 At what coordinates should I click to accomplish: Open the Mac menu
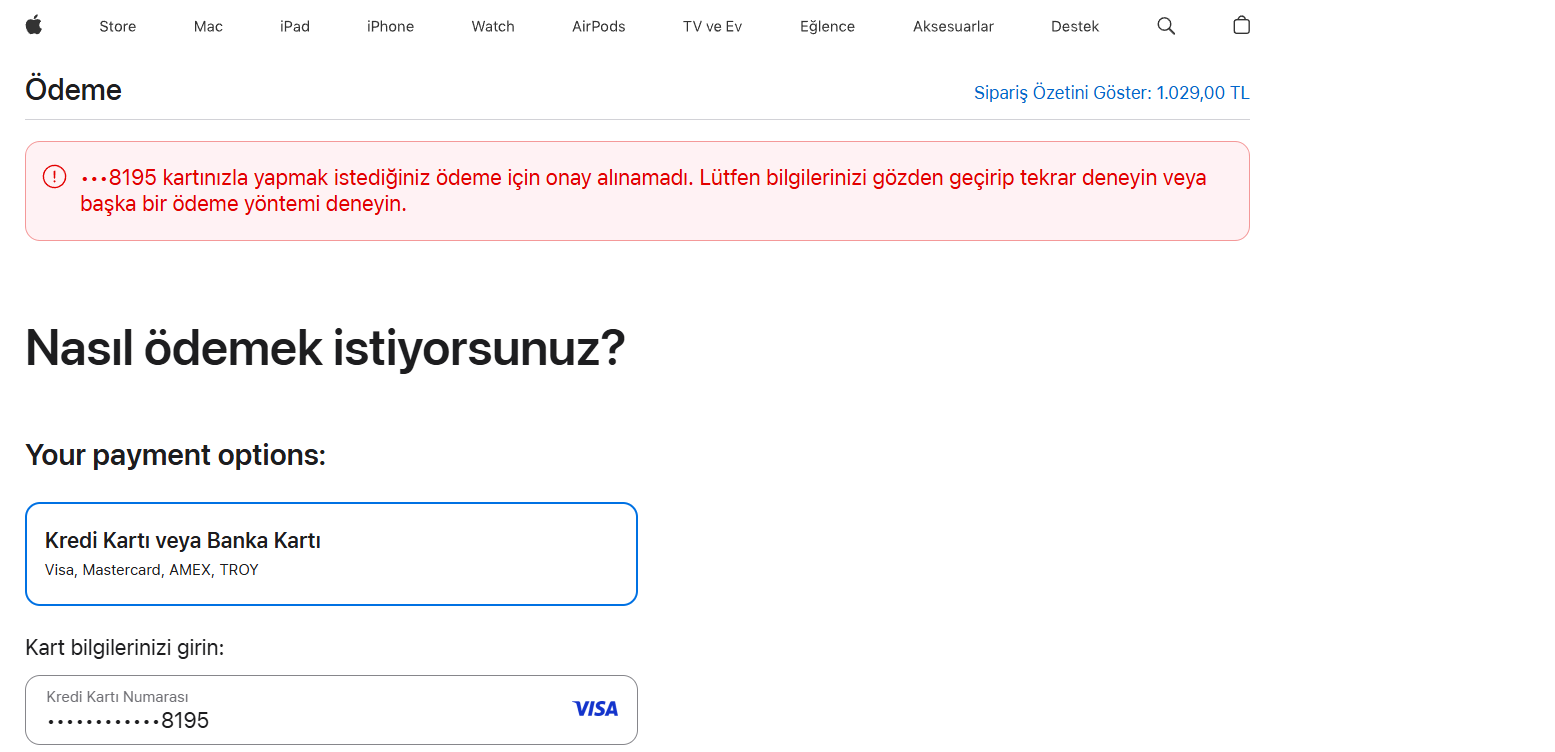tap(208, 27)
